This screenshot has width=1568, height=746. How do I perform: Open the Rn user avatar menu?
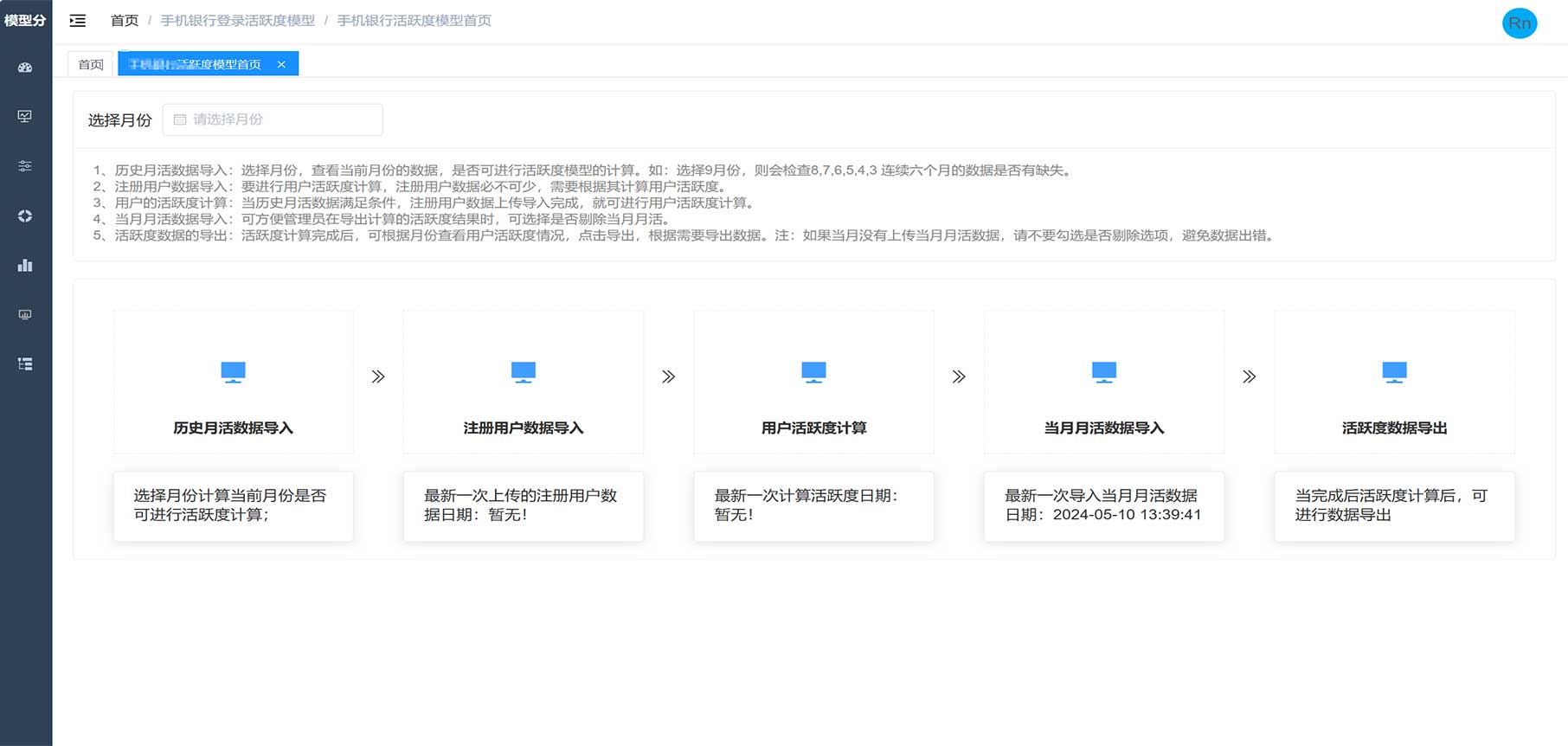point(1519,23)
